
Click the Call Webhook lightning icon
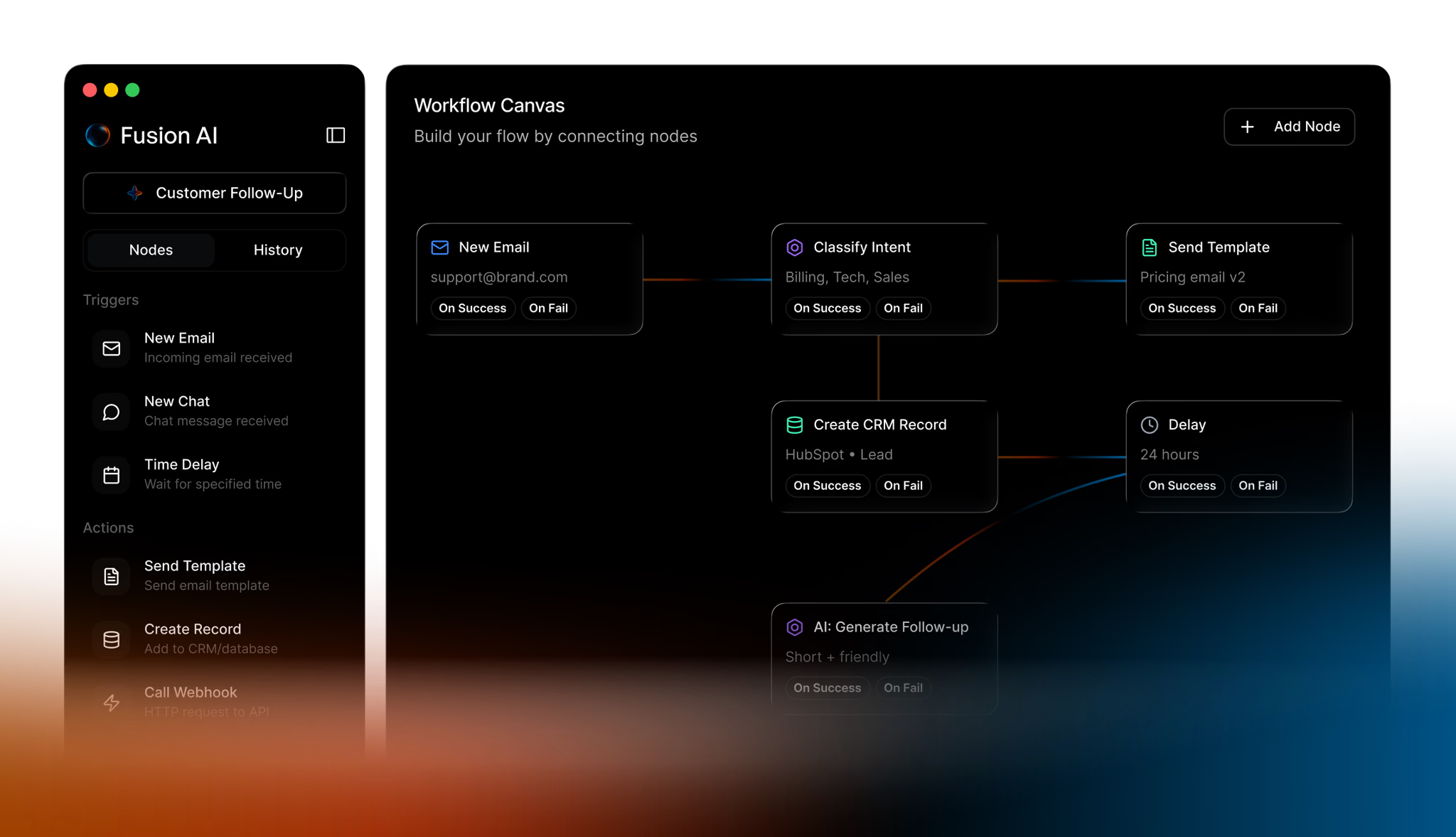[112, 703]
